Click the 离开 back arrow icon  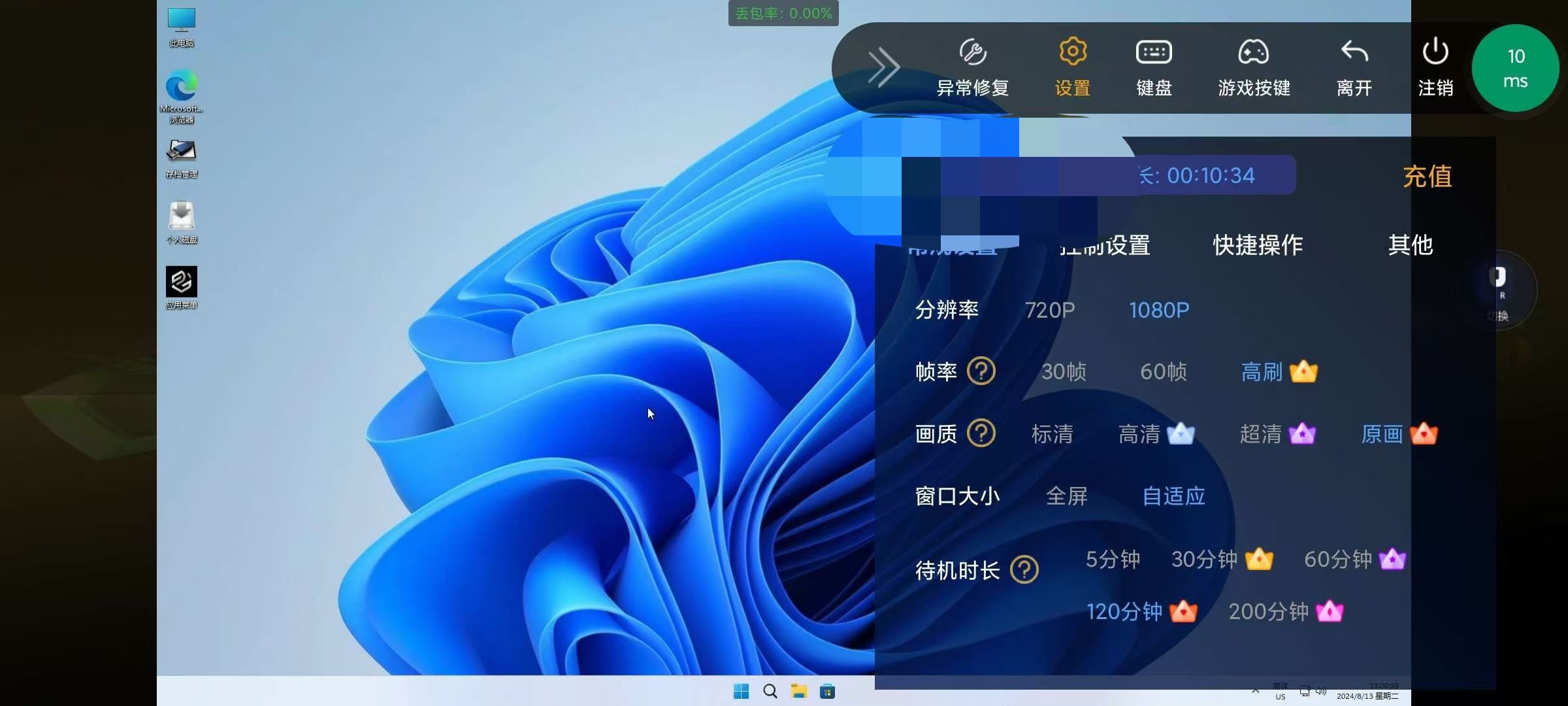click(x=1354, y=52)
